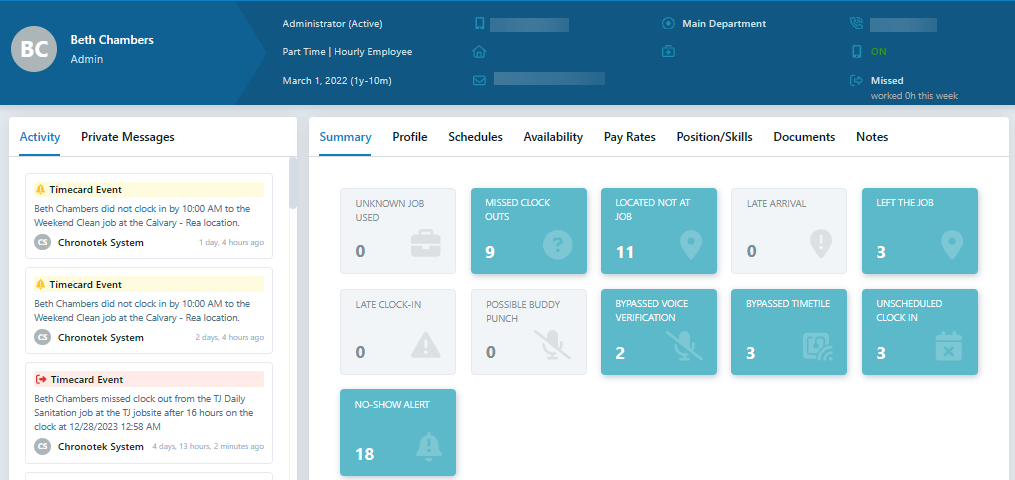The image size is (1015, 480).
Task: Open the Position/Skills tab
Action: [x=715, y=137]
